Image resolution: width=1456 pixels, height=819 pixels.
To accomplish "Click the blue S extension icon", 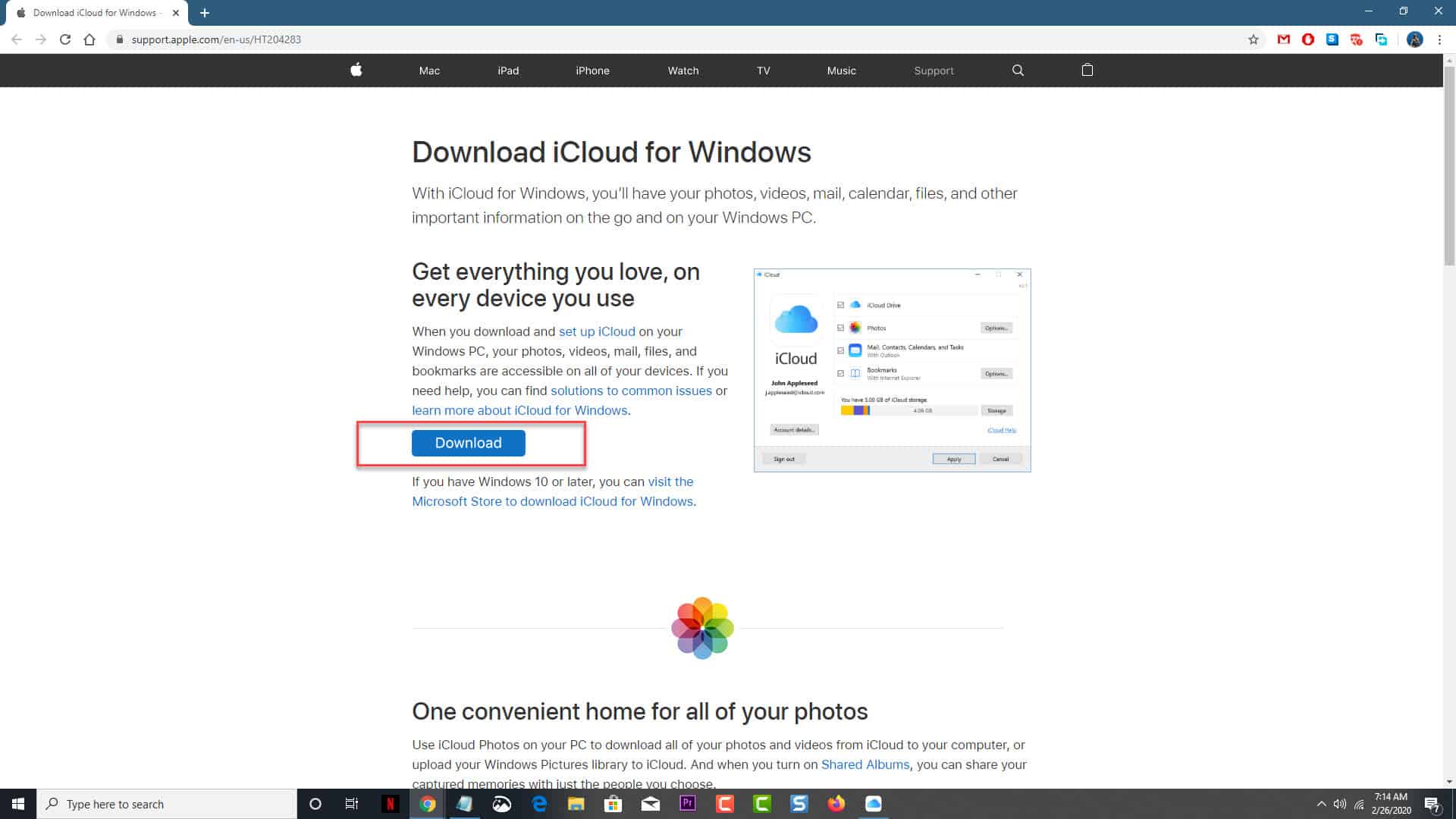I will pyautogui.click(x=1332, y=39).
